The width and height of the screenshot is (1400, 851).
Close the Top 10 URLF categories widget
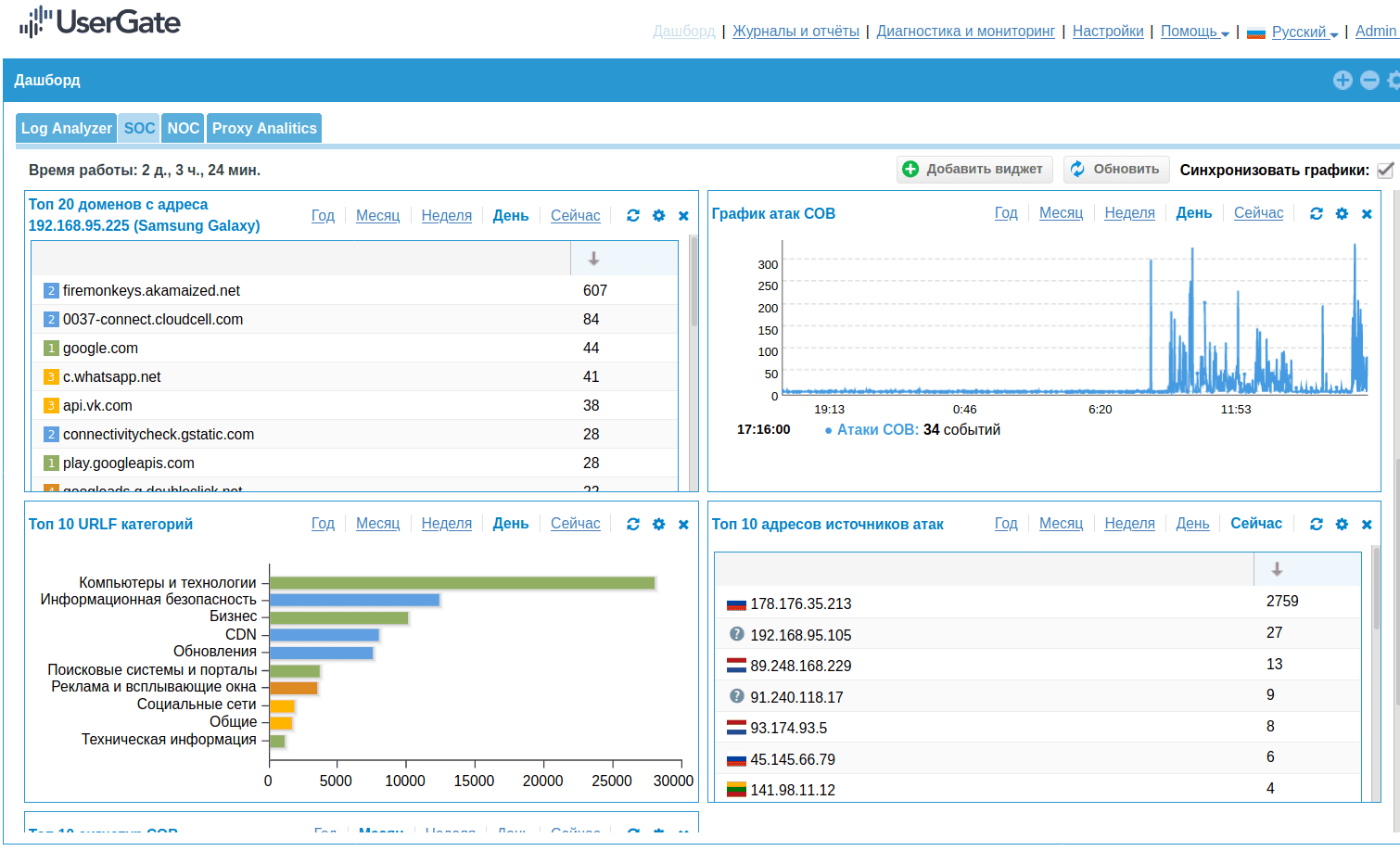pyautogui.click(x=683, y=525)
